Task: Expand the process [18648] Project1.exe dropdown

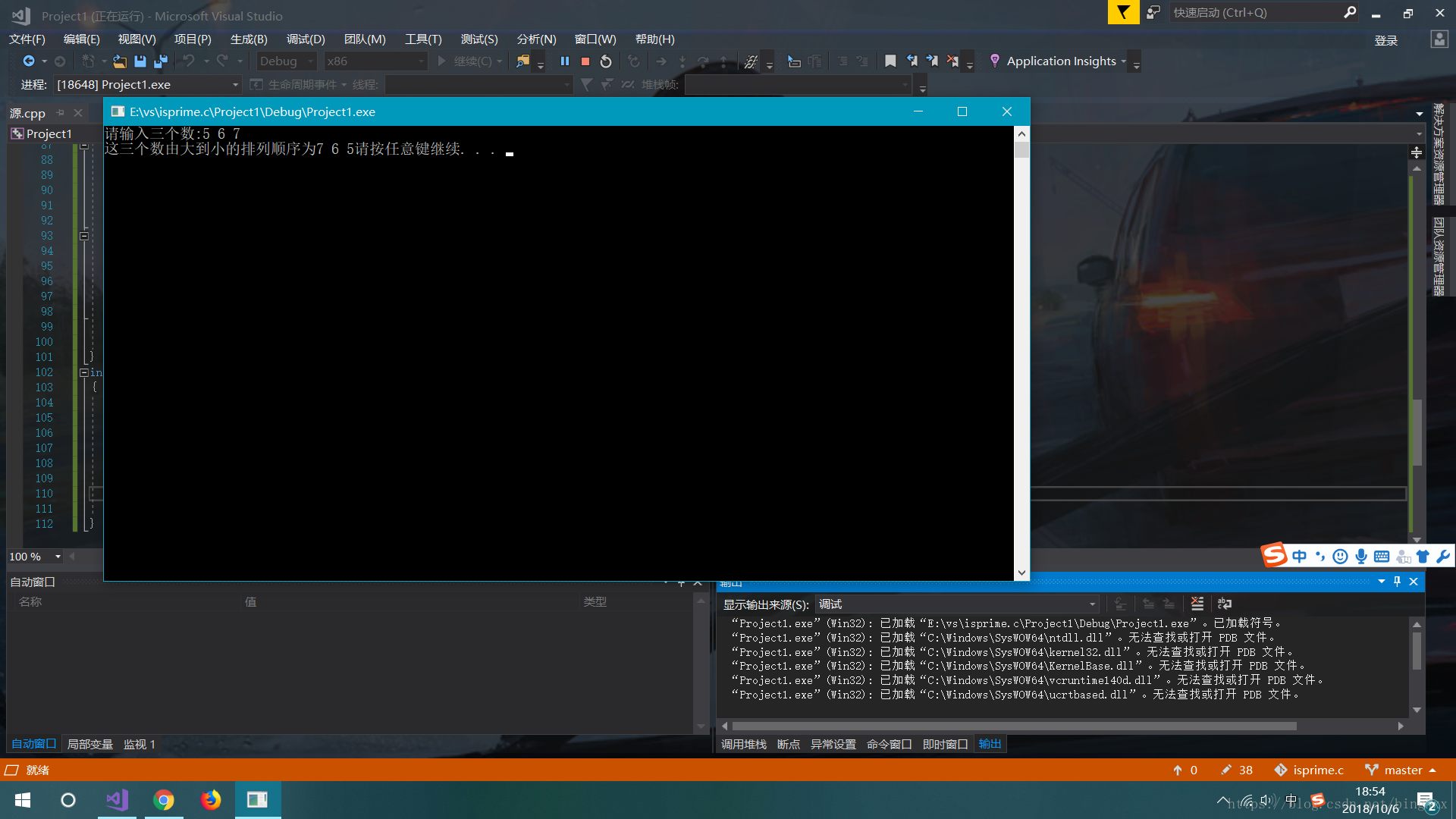Action: pyautogui.click(x=235, y=85)
